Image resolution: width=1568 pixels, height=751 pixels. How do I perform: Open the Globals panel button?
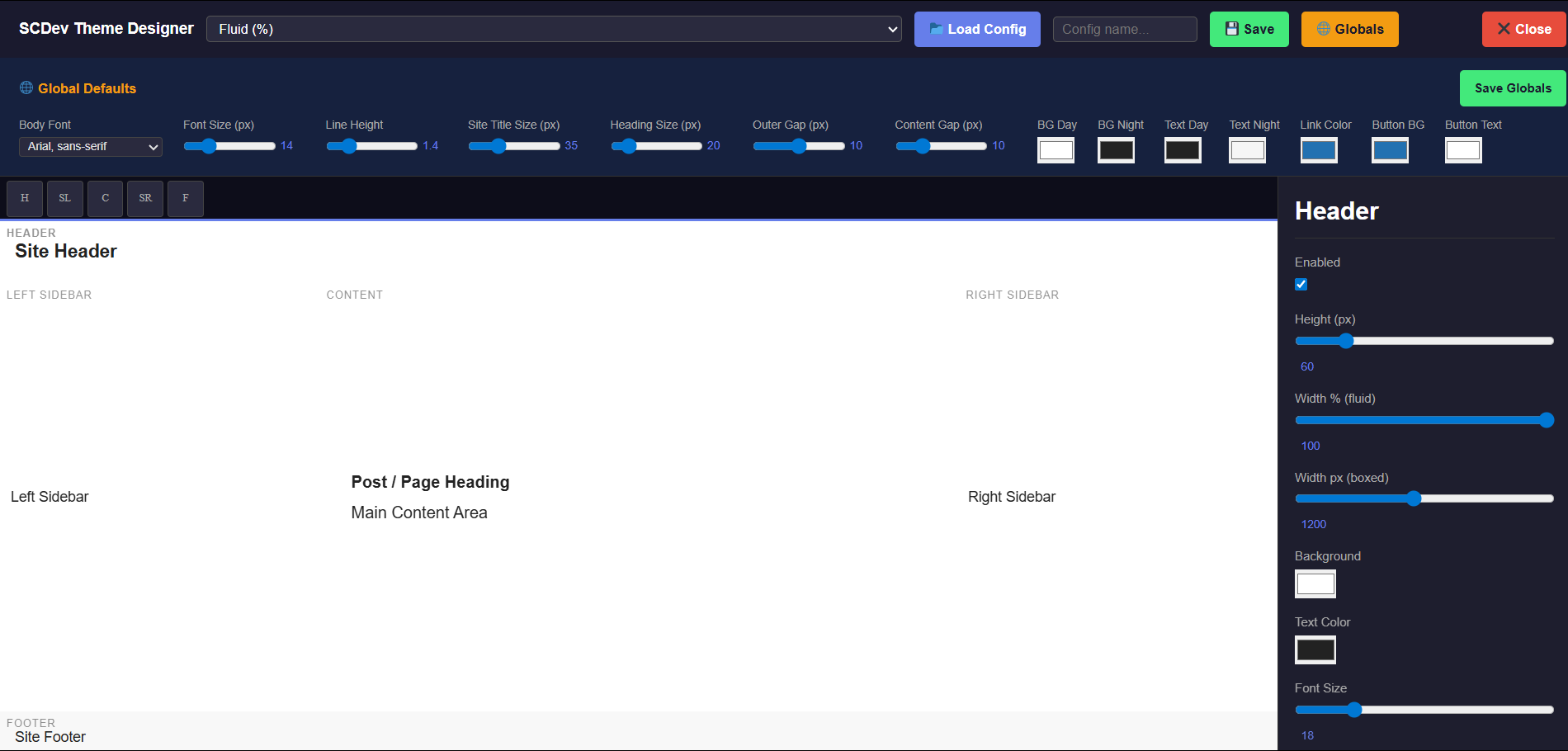1349,29
